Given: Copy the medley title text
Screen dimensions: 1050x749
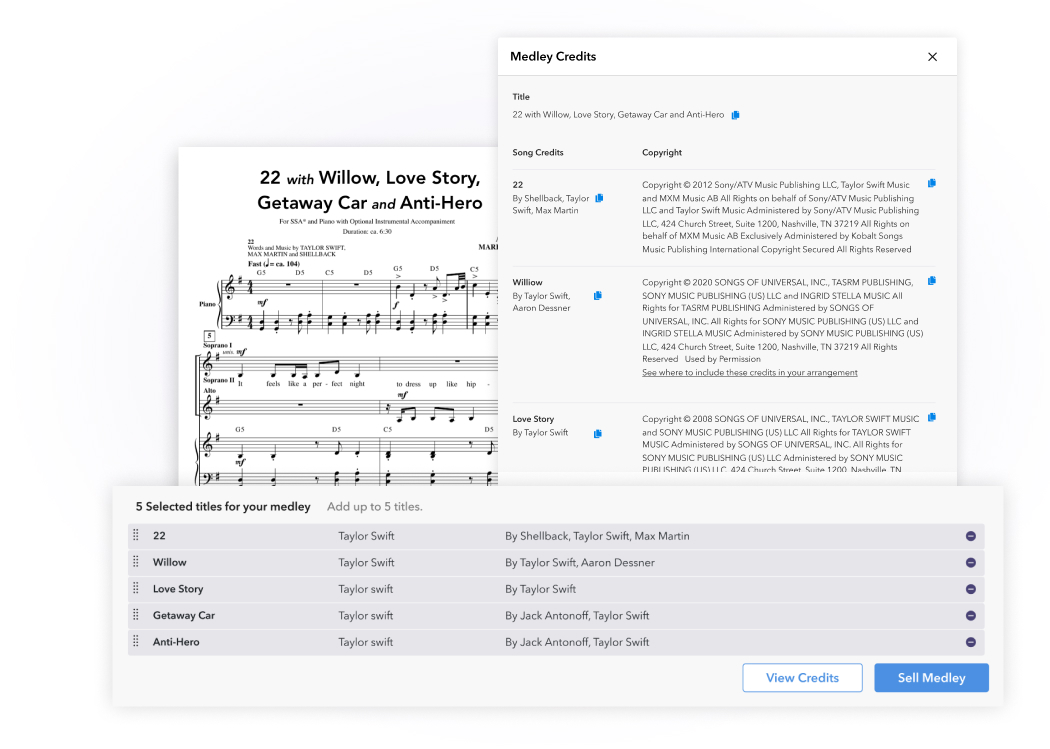Looking at the screenshot, I should pyautogui.click(x=735, y=115).
